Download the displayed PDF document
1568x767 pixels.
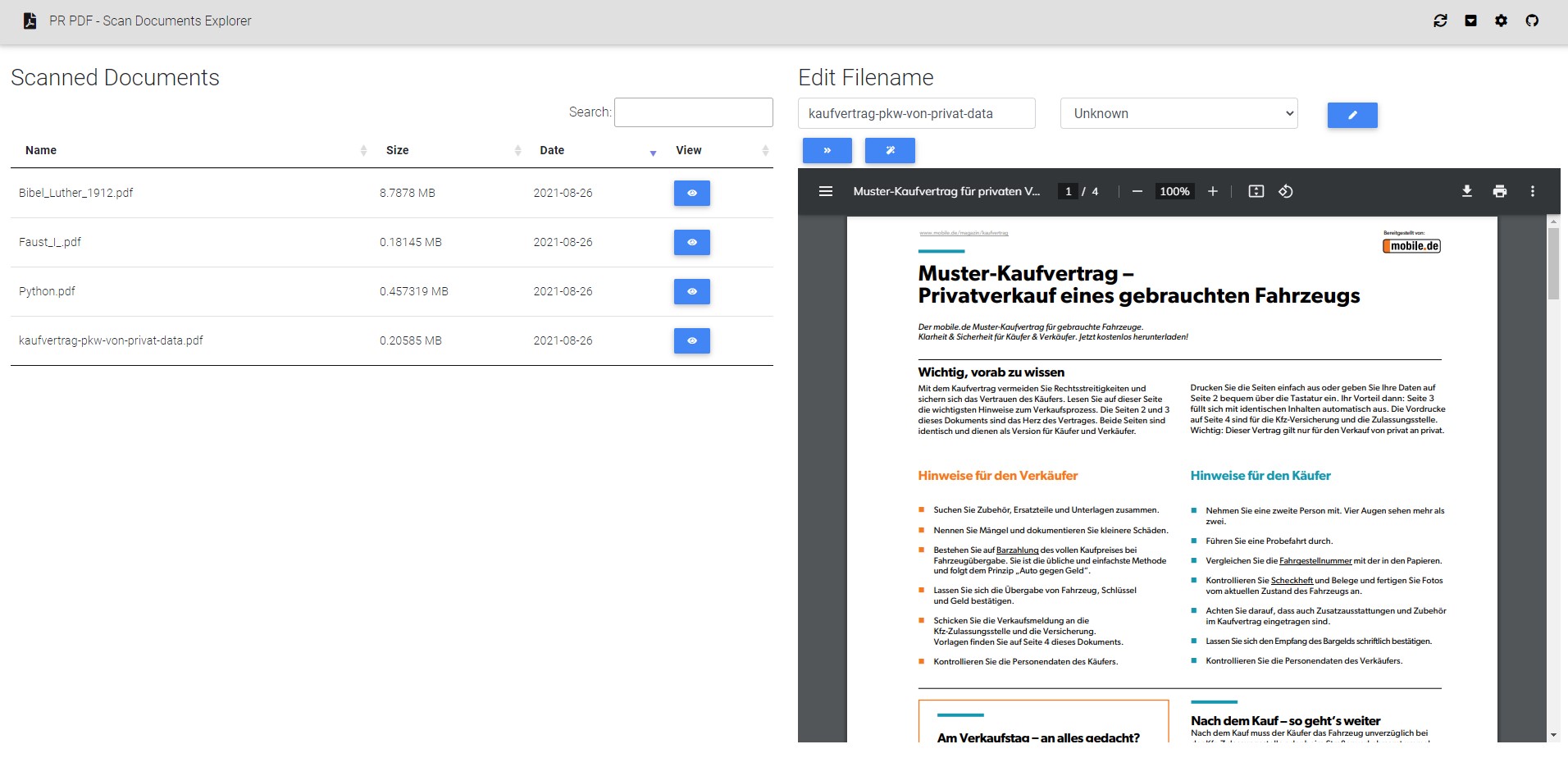pyautogui.click(x=1467, y=190)
